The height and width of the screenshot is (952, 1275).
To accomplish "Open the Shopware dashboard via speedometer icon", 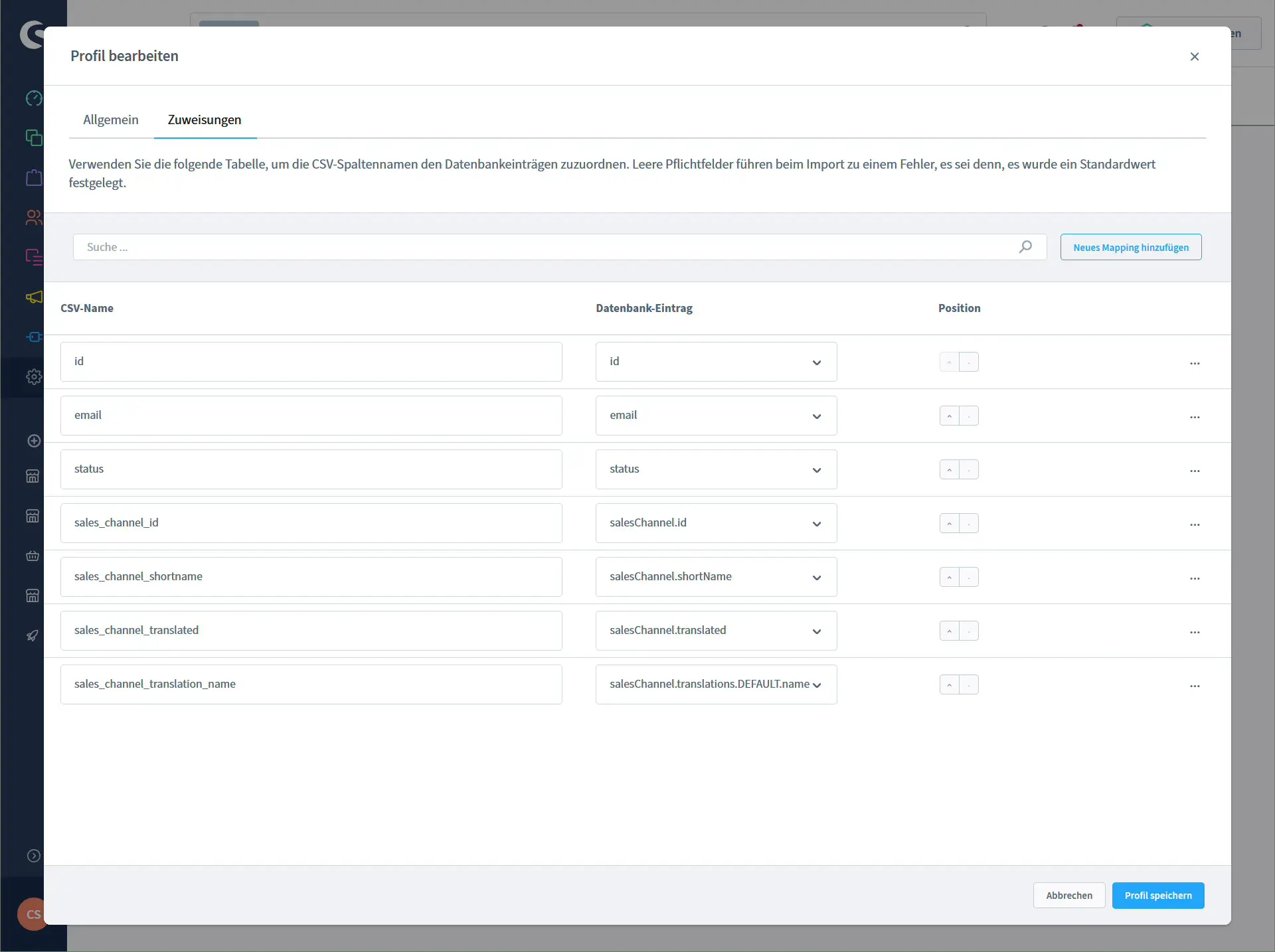I will [x=33, y=98].
